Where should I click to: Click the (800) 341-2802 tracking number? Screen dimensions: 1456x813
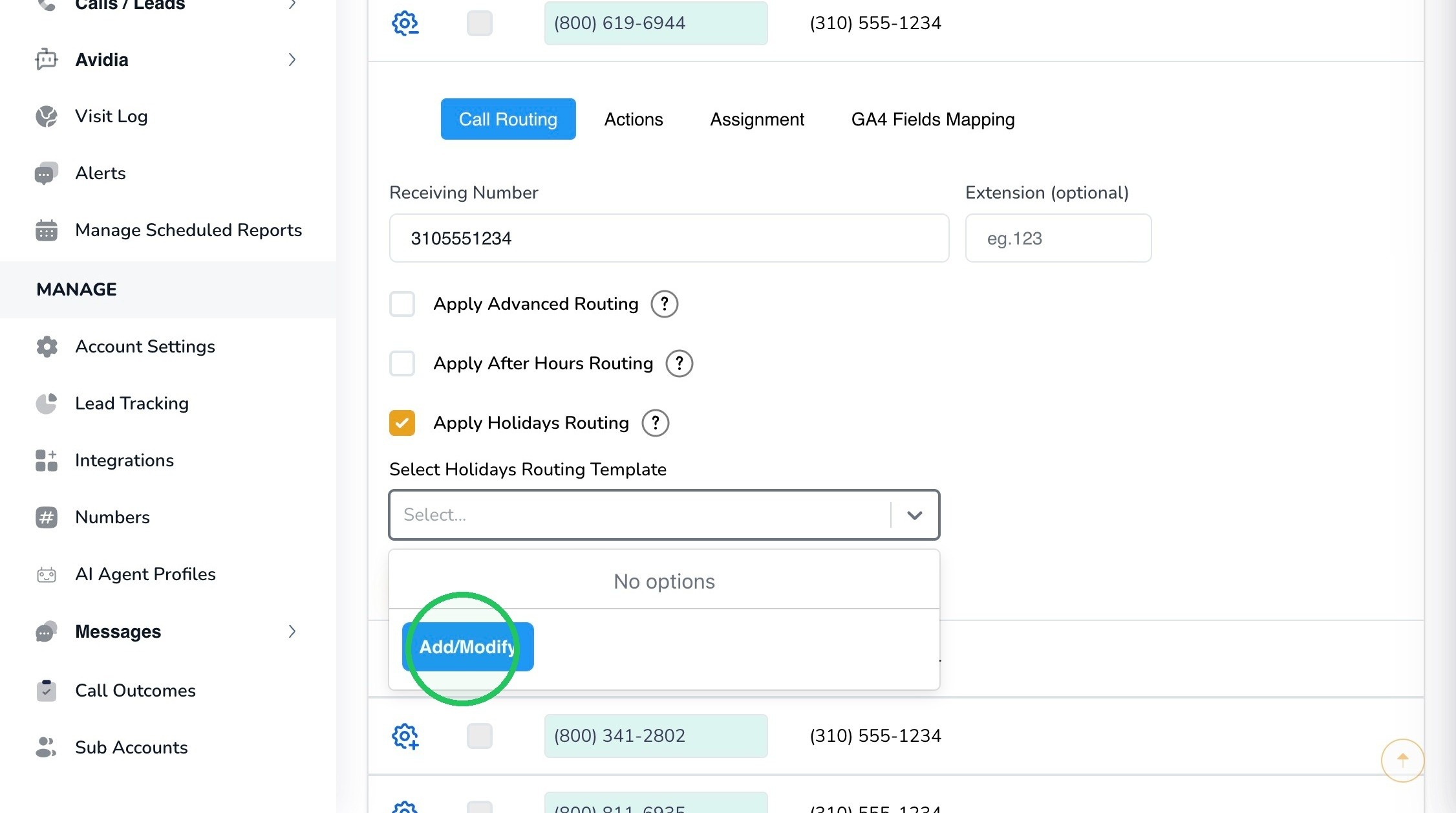point(656,736)
